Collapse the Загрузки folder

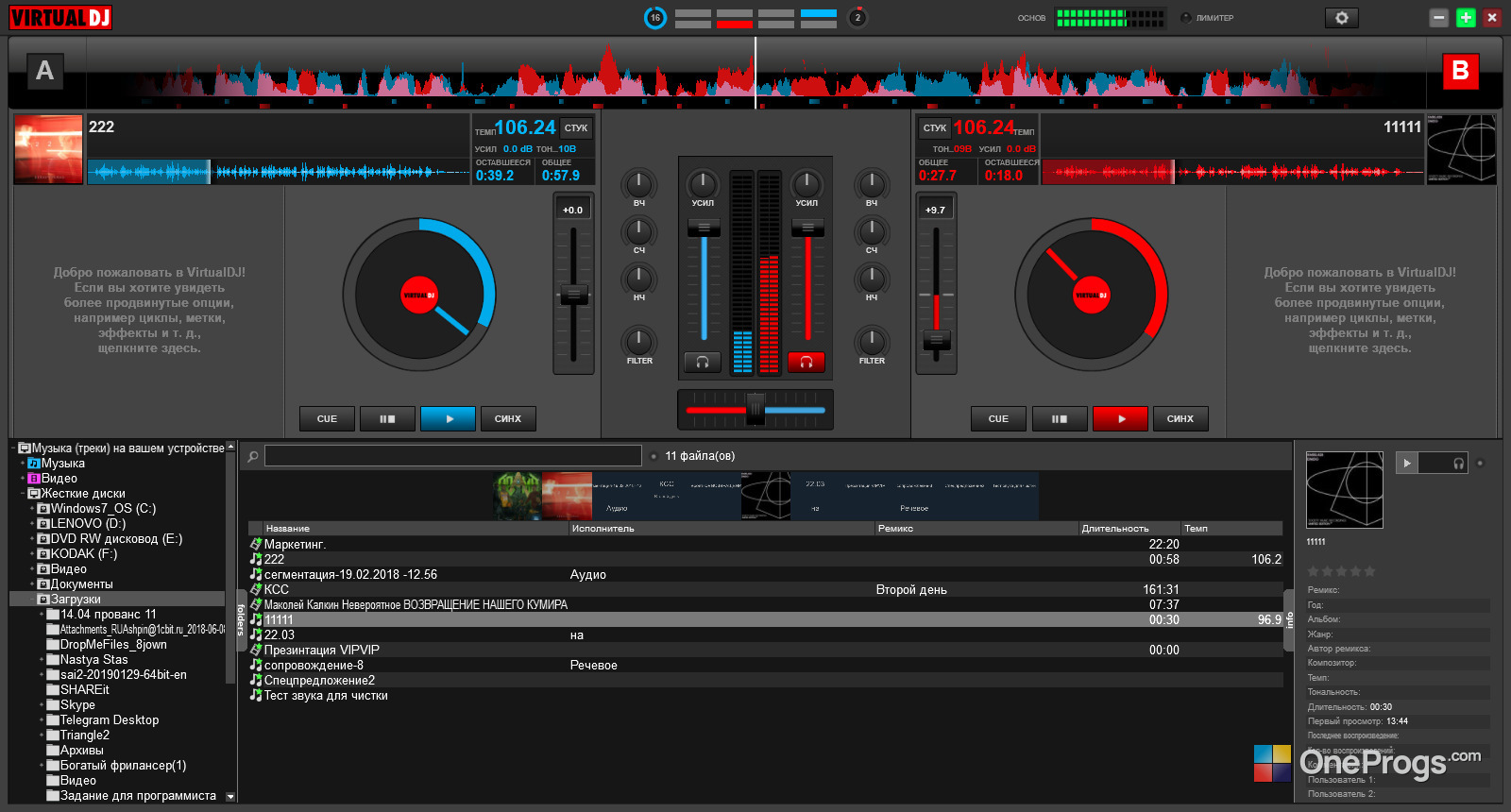[32, 600]
